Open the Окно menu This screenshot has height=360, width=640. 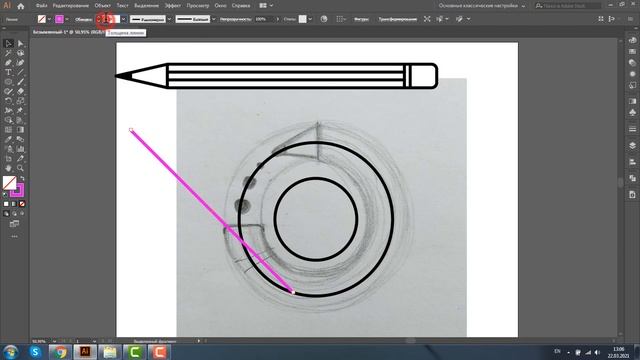220,6
